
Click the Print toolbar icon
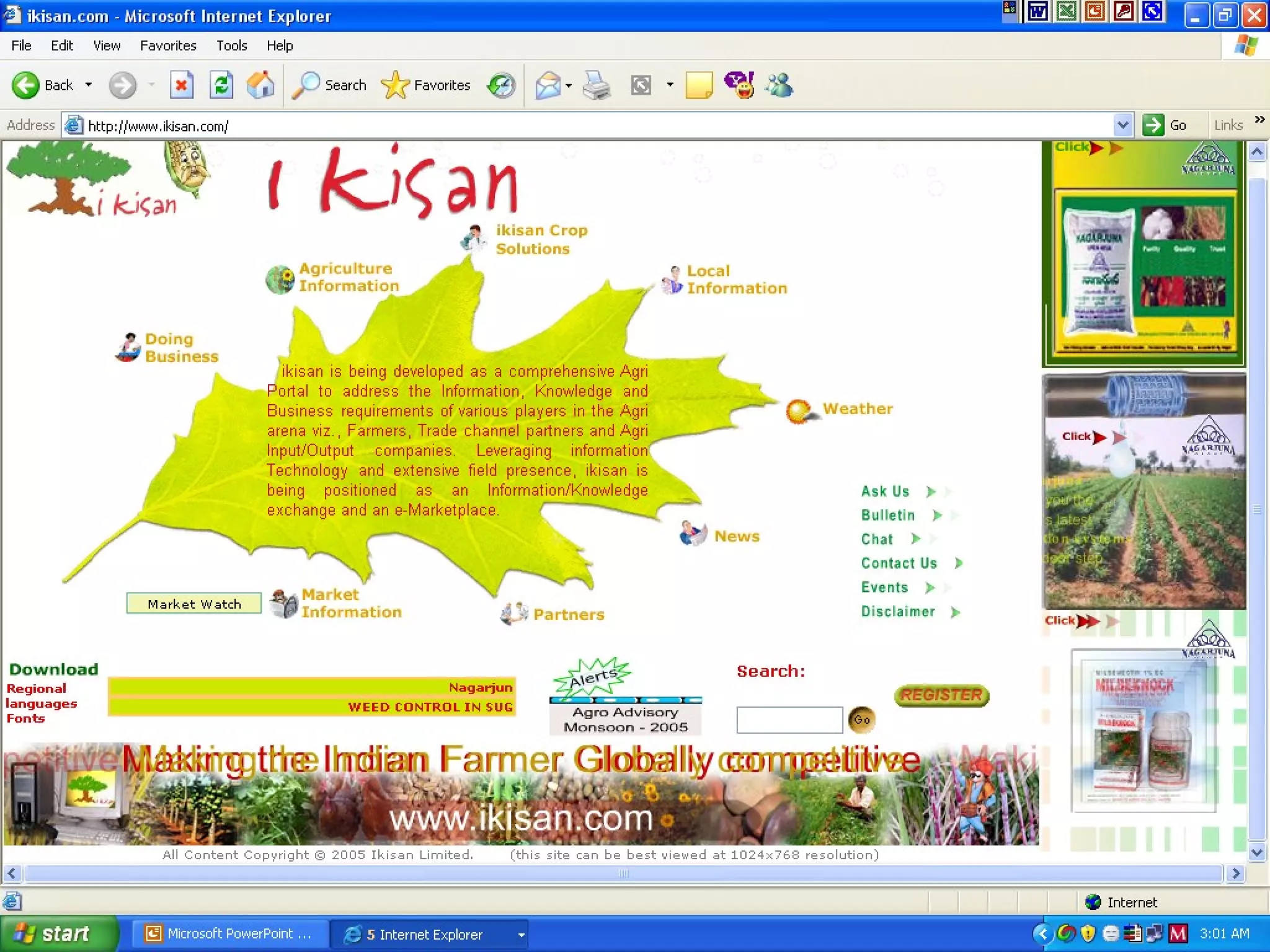tap(597, 85)
